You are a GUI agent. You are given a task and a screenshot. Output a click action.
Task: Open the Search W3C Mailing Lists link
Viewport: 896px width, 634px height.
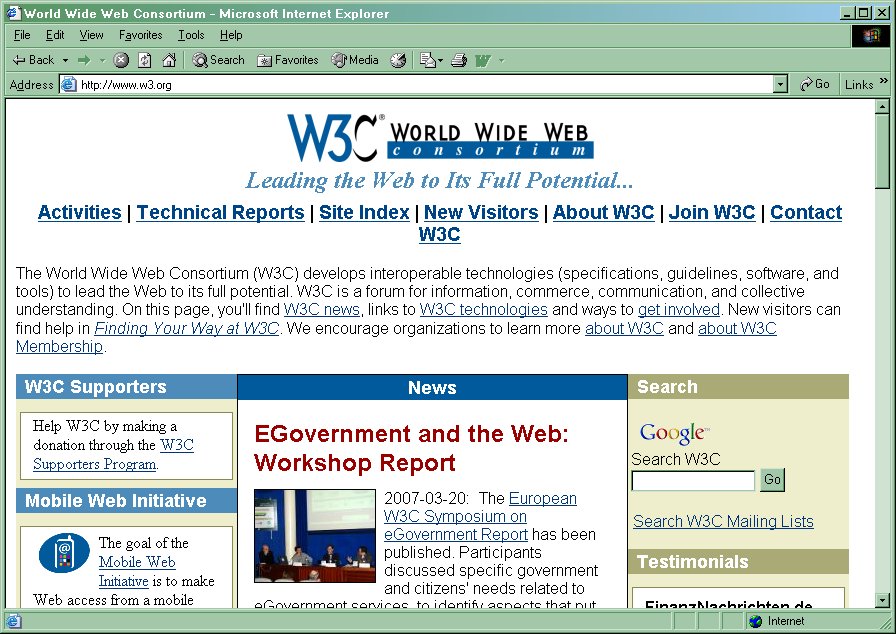click(723, 521)
